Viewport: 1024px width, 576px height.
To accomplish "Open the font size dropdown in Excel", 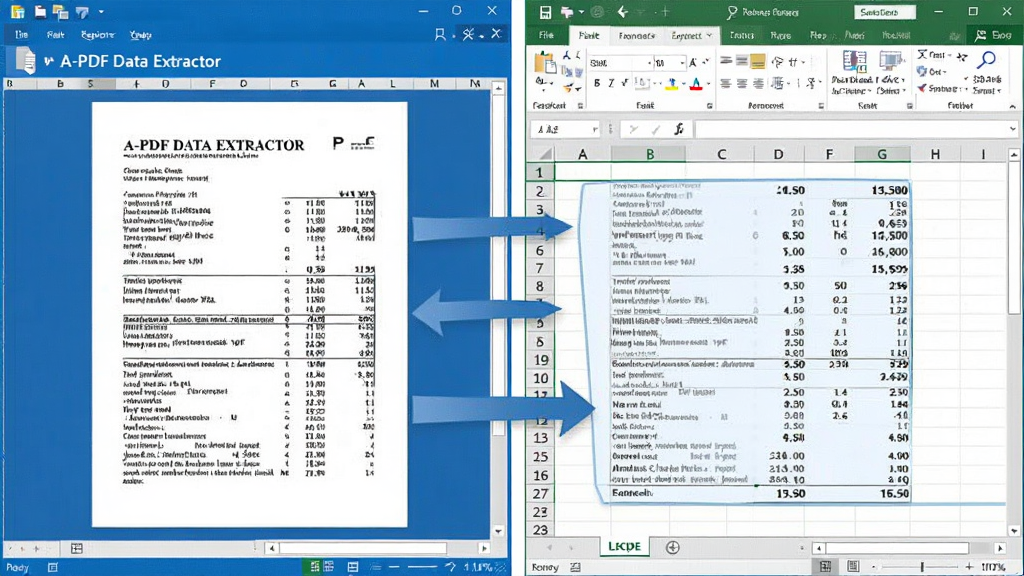I will tap(682, 63).
